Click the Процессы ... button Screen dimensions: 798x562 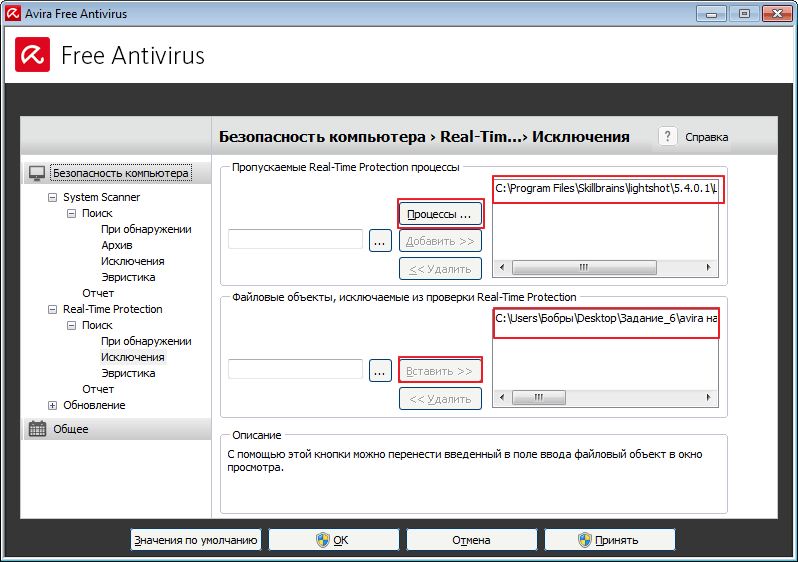coord(440,214)
